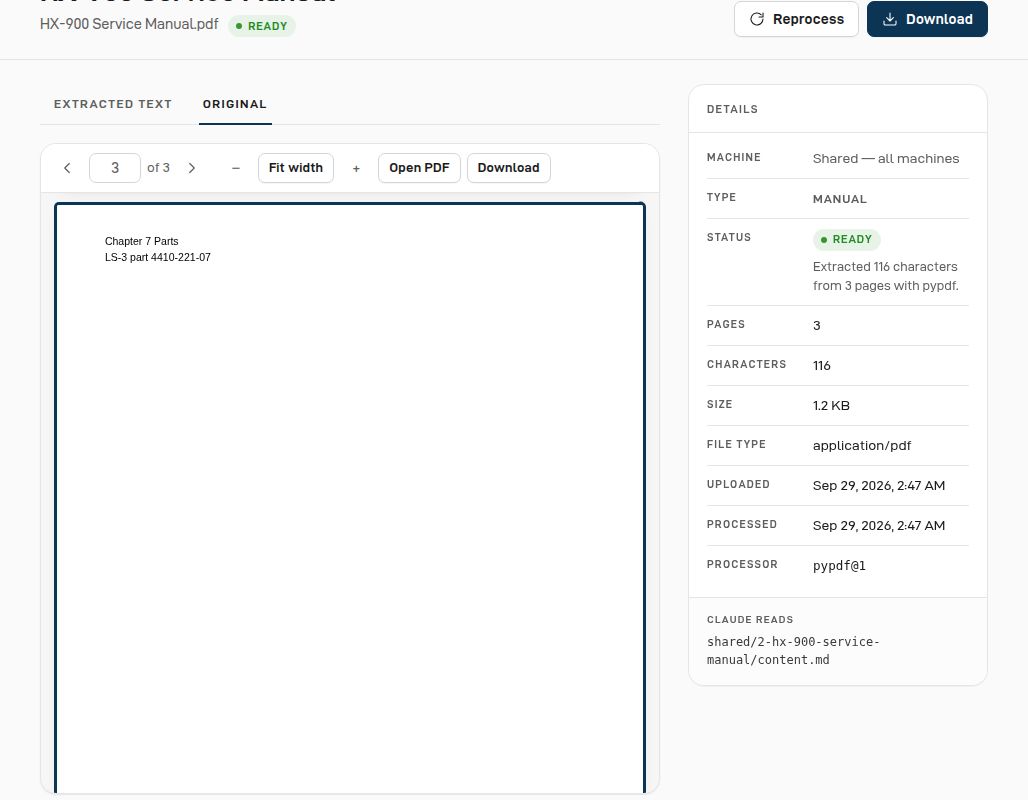Click the Fit width button
Viewport: 1028px width, 800px height.
click(x=296, y=168)
